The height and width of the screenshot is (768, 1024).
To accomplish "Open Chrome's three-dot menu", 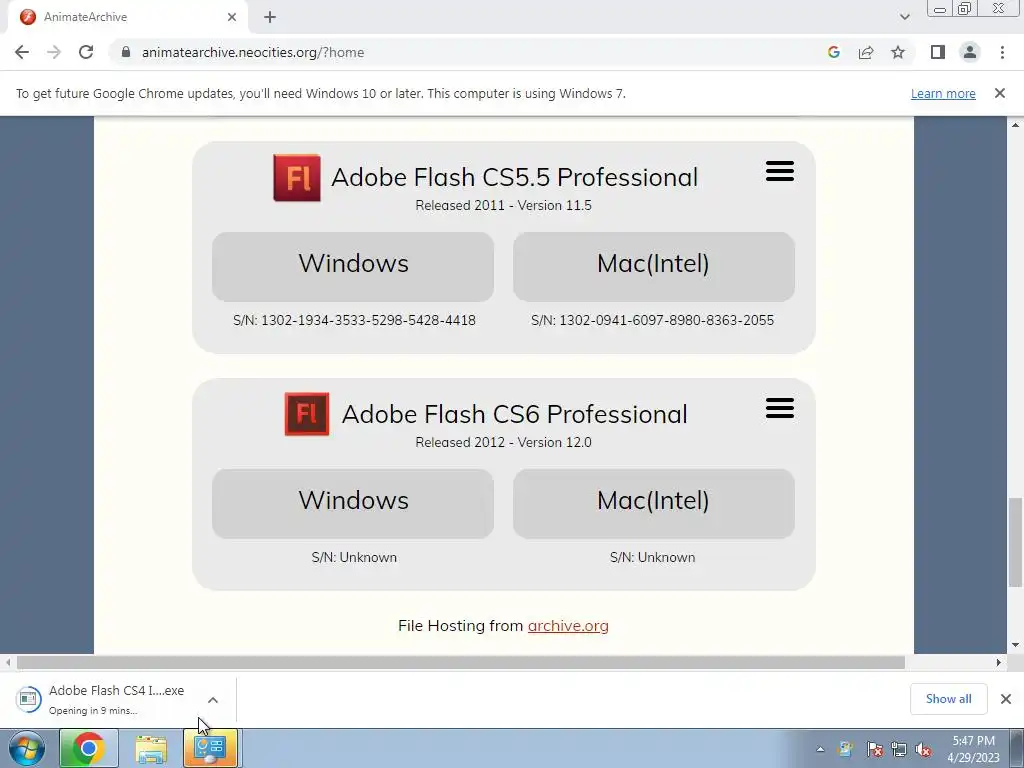I will 1002,52.
